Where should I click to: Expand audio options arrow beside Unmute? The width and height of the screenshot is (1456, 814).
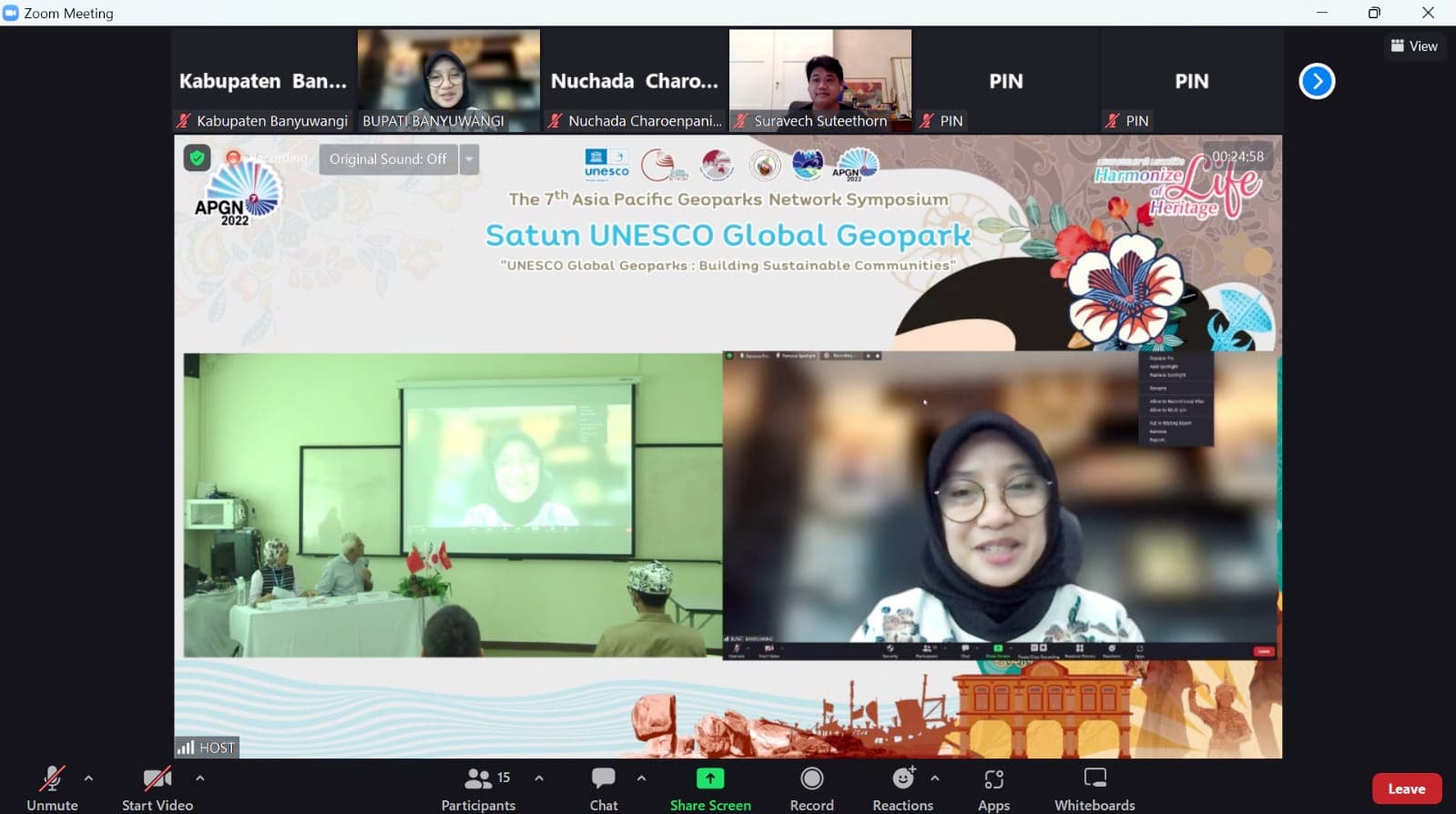click(88, 778)
